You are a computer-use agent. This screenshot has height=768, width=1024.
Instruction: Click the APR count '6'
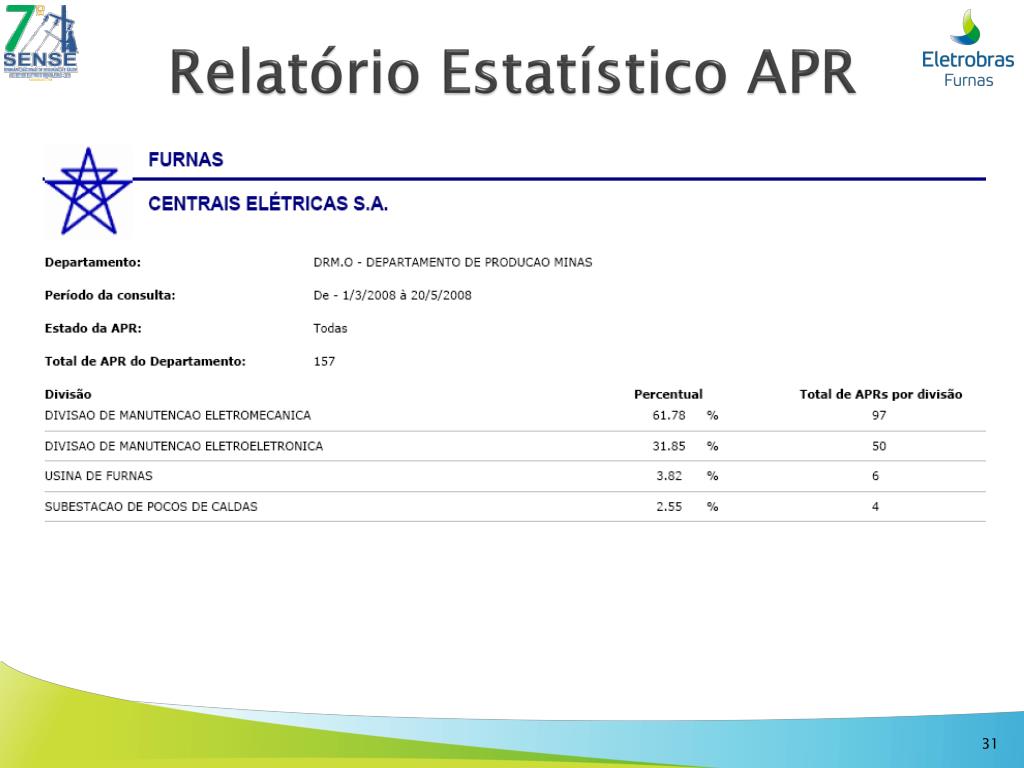coord(875,476)
